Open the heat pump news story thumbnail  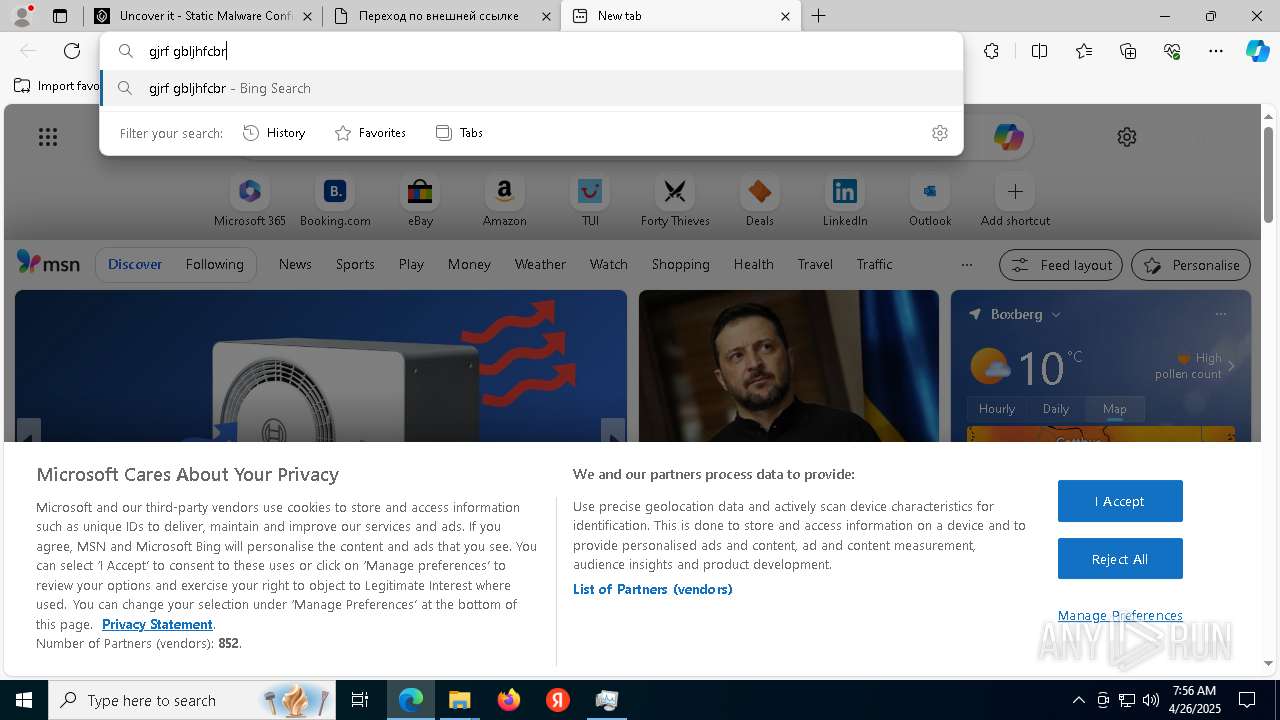click(x=321, y=366)
